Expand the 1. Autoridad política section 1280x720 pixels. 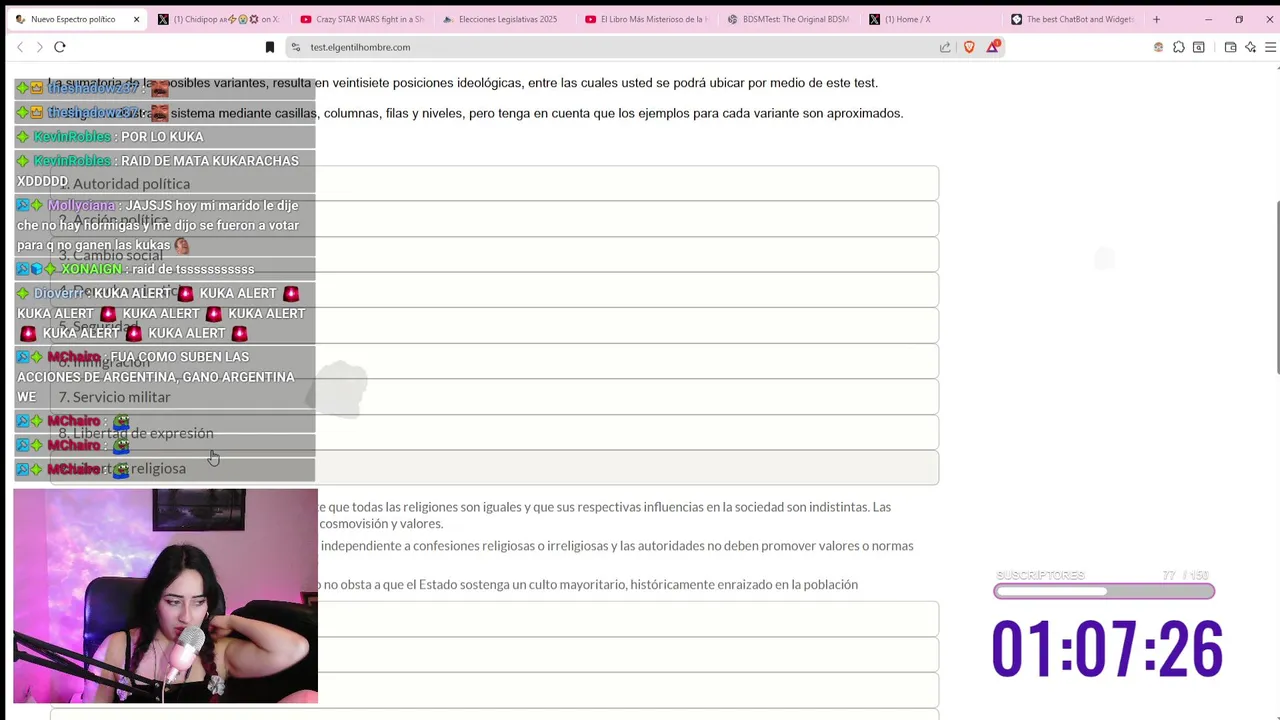pyautogui.click(x=494, y=183)
